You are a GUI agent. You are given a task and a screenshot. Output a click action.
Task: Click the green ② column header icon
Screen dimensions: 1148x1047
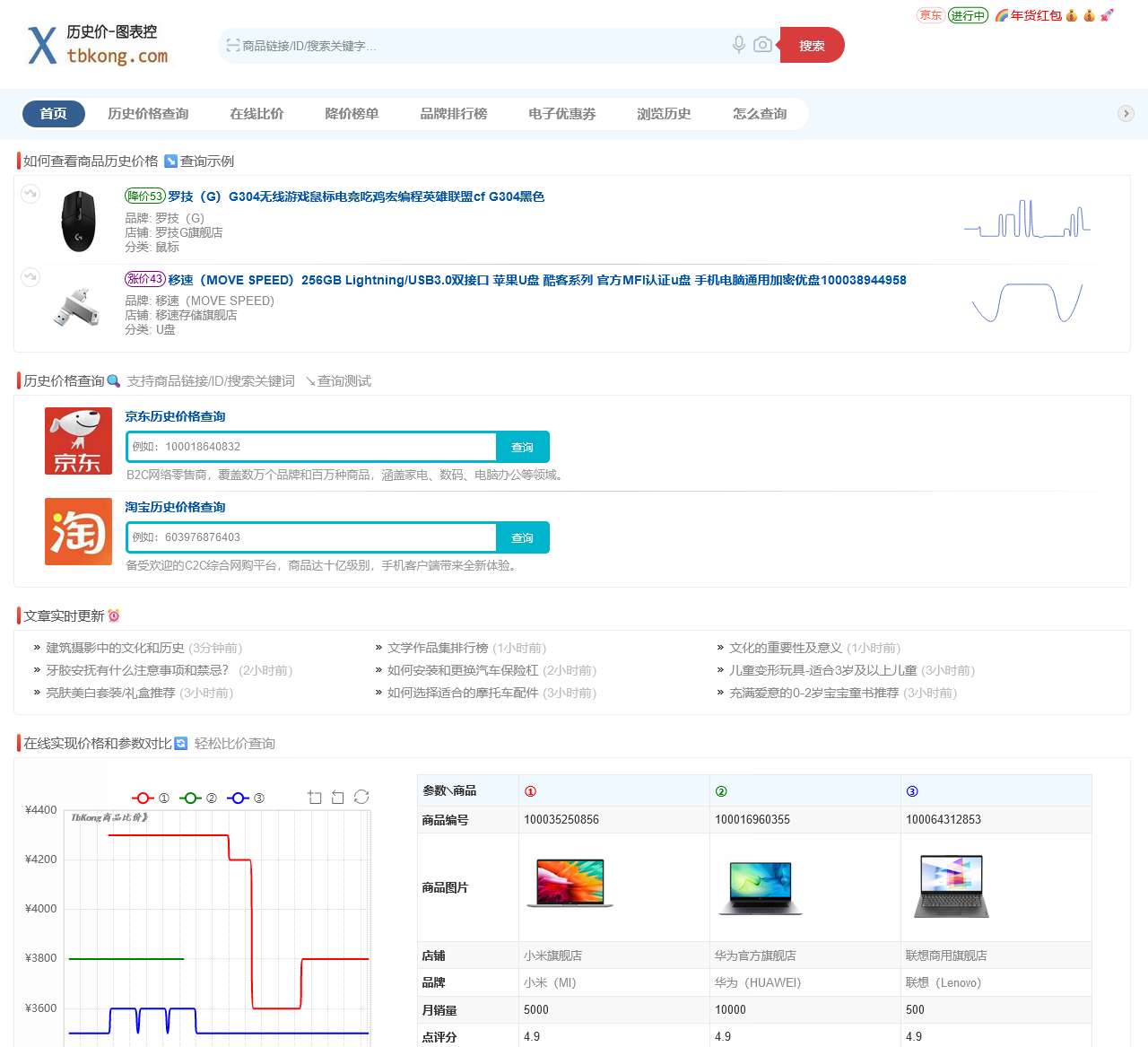click(721, 791)
